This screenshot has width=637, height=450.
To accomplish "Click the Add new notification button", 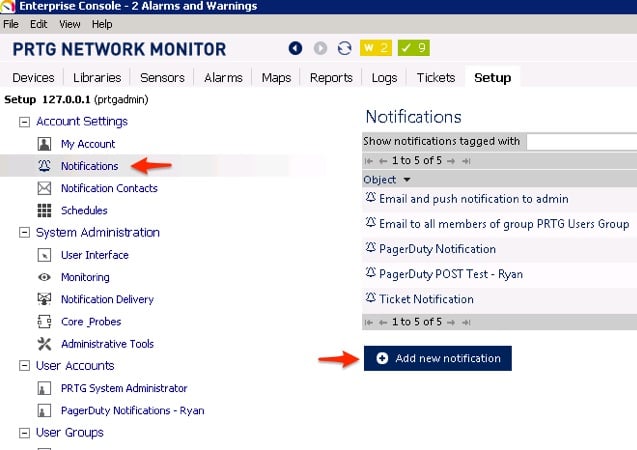I will 438,358.
